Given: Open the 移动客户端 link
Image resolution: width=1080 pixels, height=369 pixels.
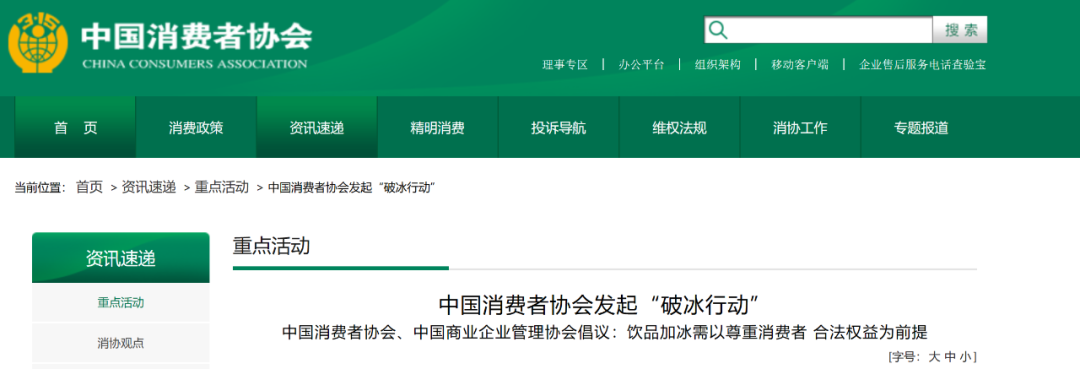Looking at the screenshot, I should 800,65.
